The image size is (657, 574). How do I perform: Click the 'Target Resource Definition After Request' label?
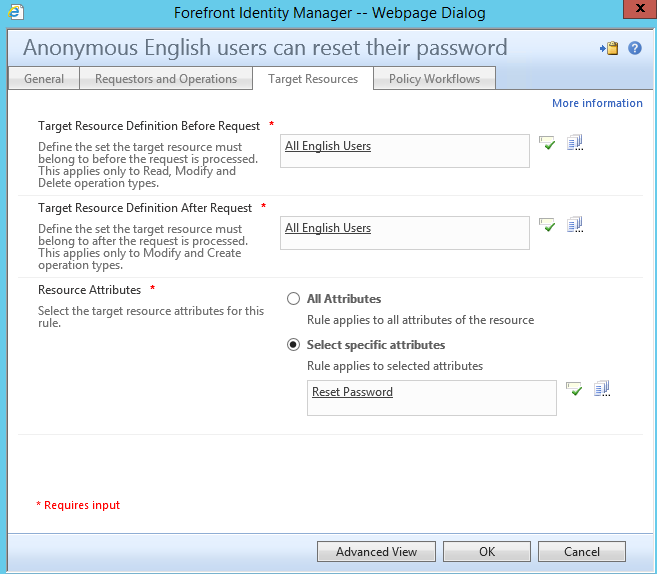pyautogui.click(x=145, y=208)
